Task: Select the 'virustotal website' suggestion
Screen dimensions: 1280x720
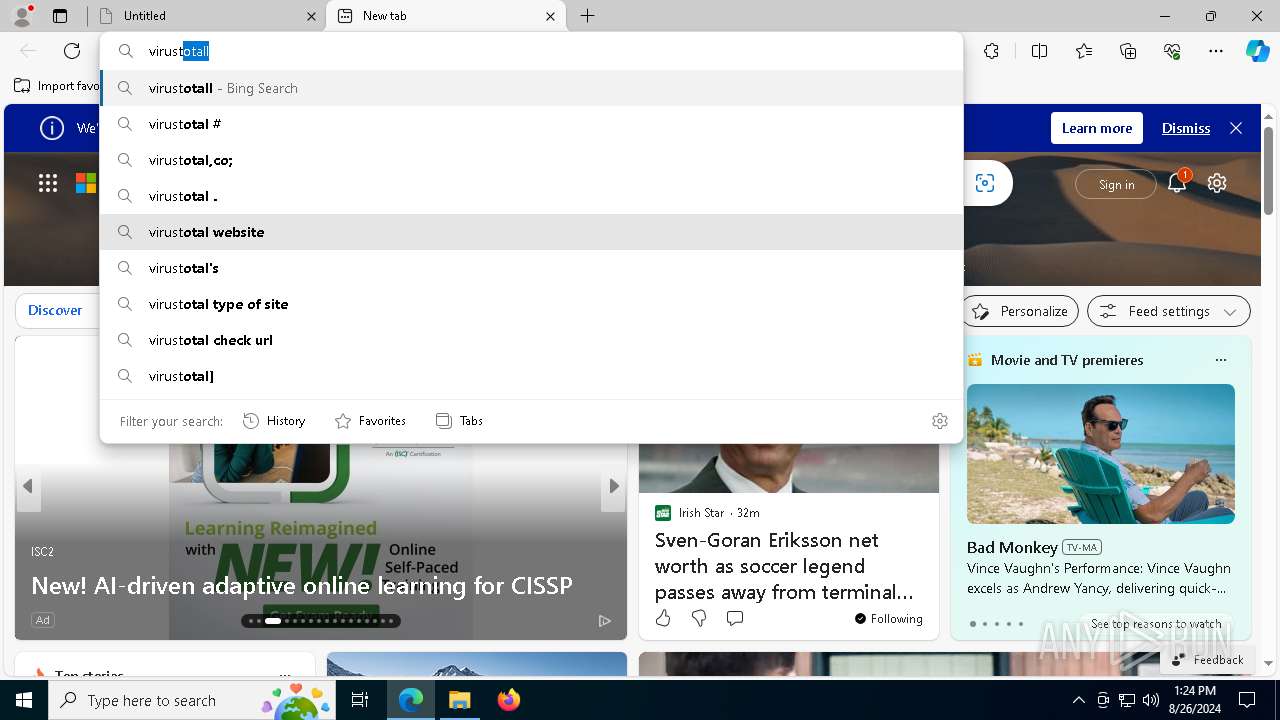Action: [x=532, y=232]
